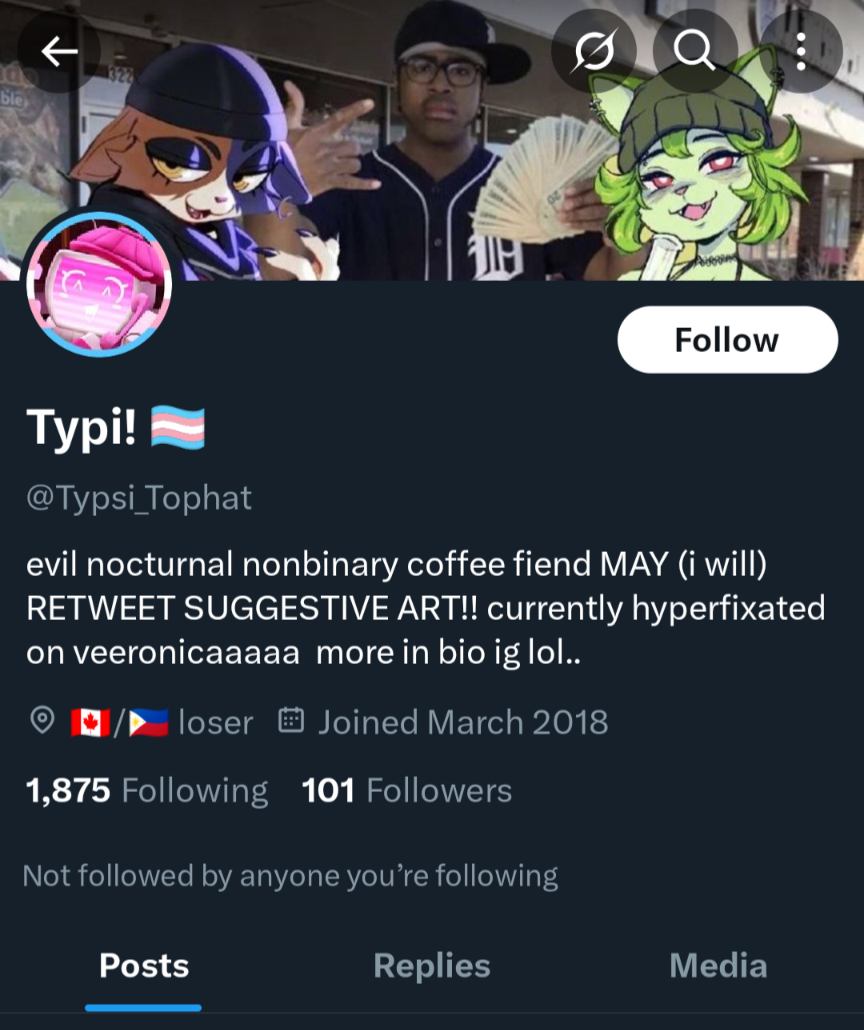864x1030 pixels.
Task: Tap the Typi! display name
Action: [82, 429]
